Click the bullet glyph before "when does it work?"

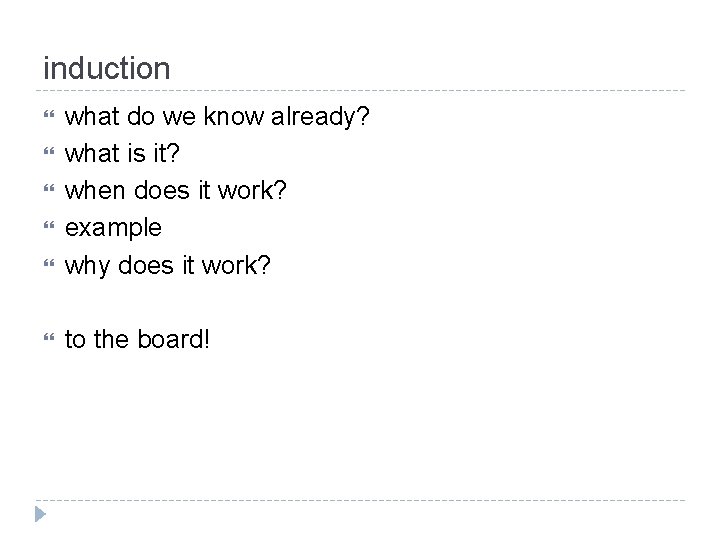tap(48, 192)
